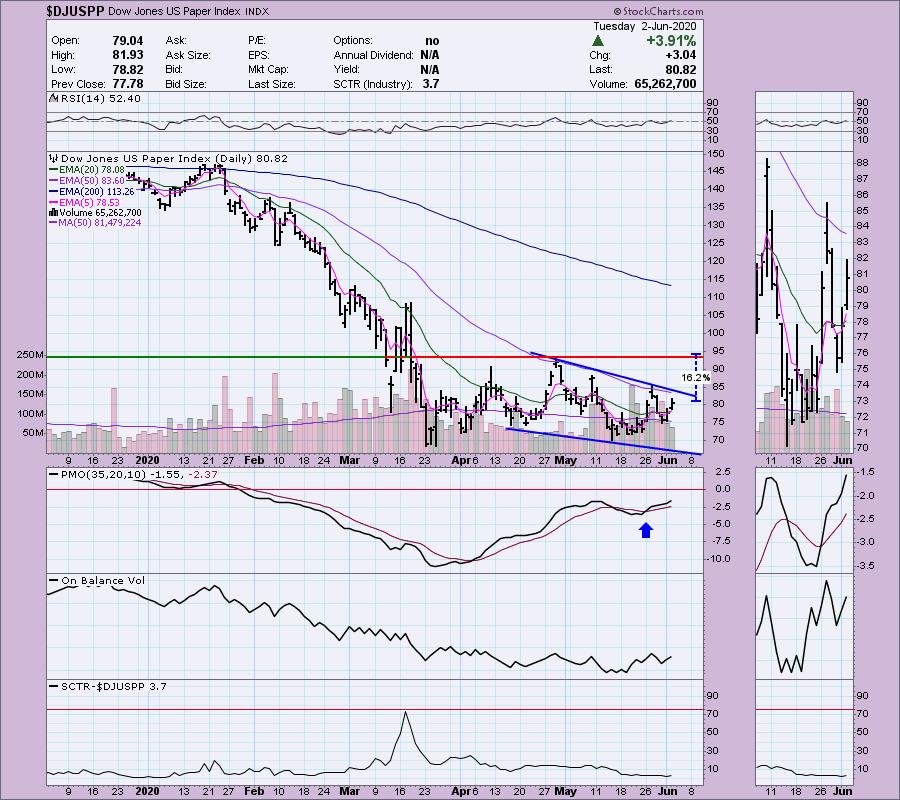Open the StockCharts.com copyright link
The image size is (900, 800).
coord(658,11)
